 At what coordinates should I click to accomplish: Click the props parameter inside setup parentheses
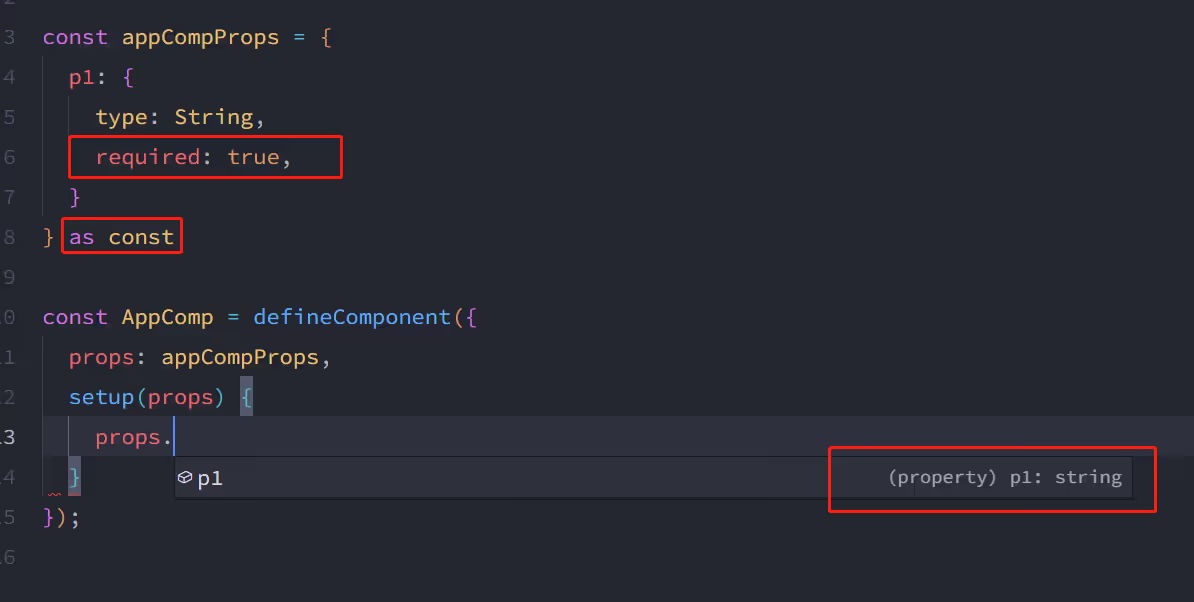180,397
